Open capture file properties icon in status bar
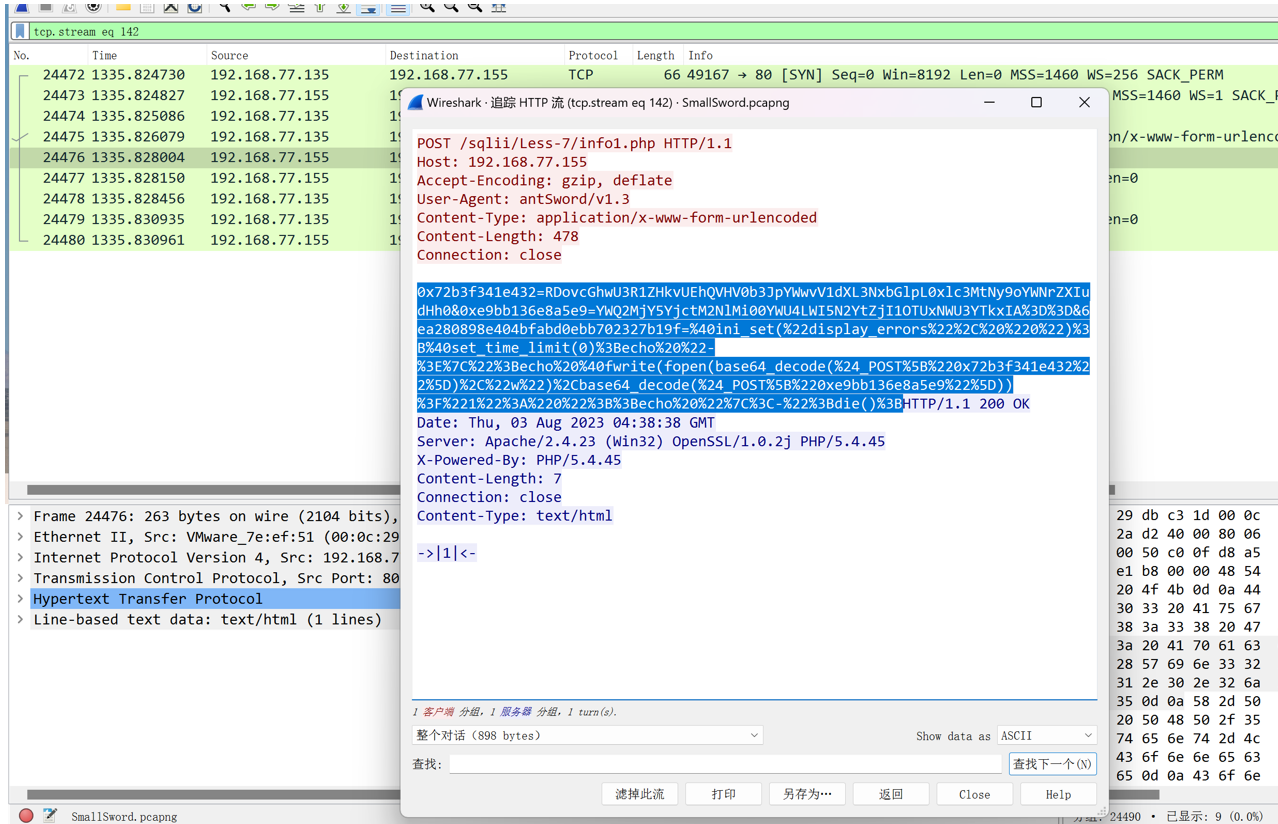The height and width of the screenshot is (824, 1278). [x=50, y=815]
